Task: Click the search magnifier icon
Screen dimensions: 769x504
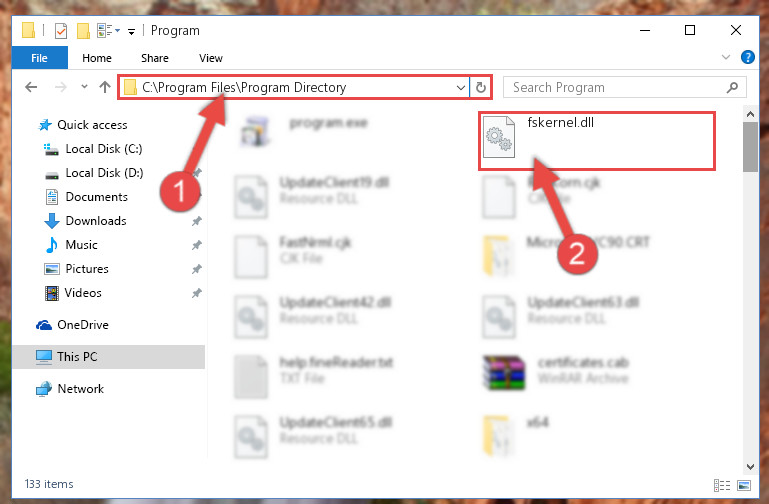Action: (x=732, y=87)
